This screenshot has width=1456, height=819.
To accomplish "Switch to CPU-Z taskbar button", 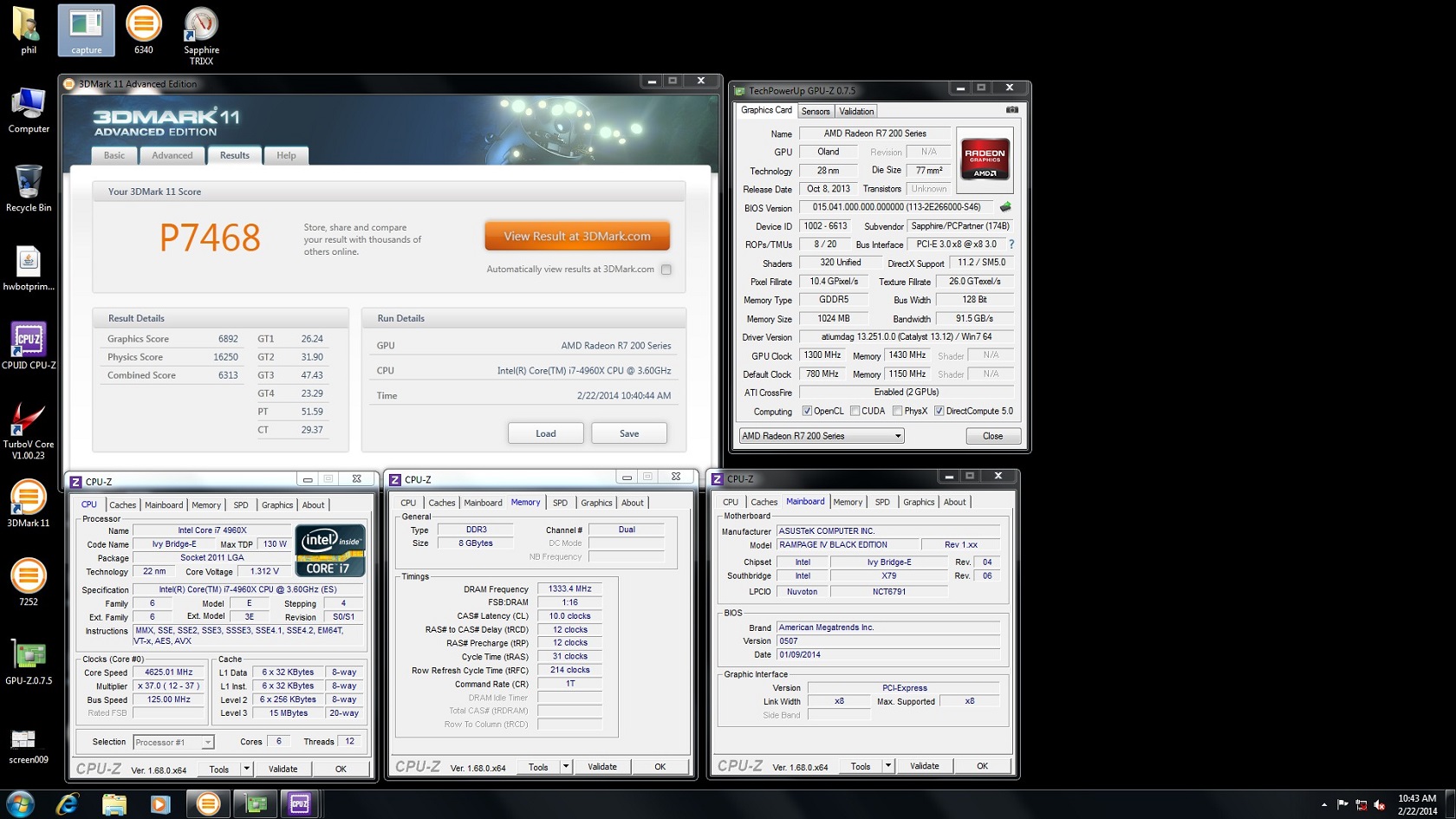I will click(x=300, y=804).
